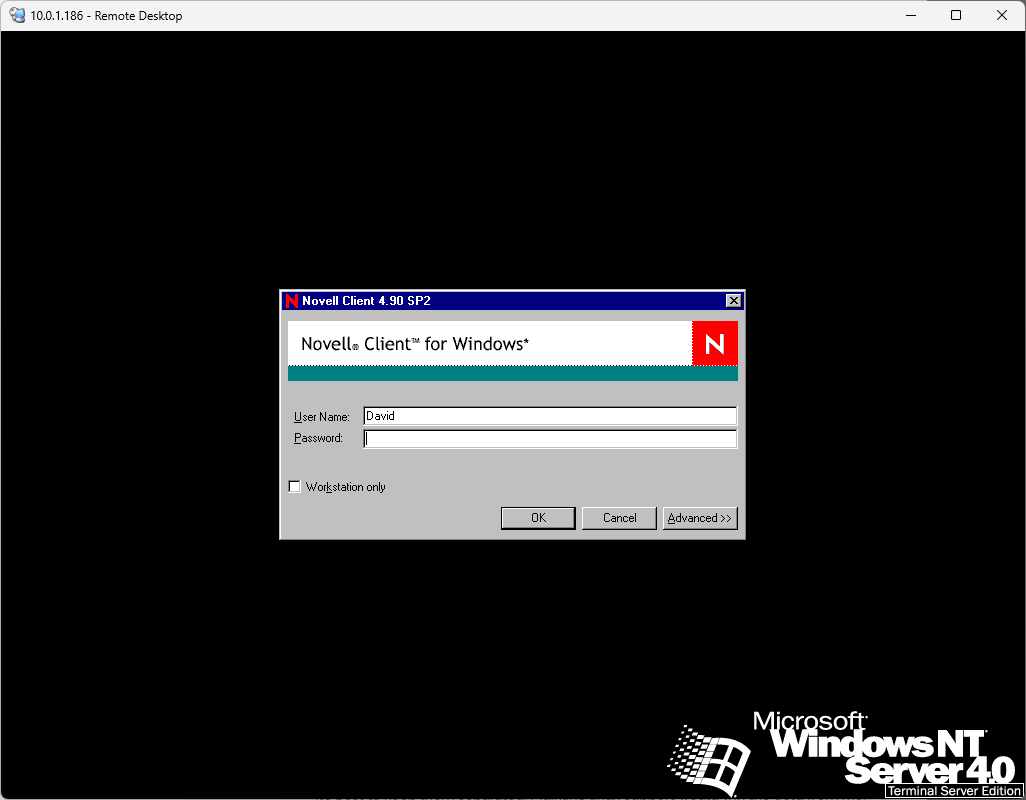This screenshot has width=1026, height=800.
Task: Enable the Workstation only checkbox
Action: click(x=294, y=487)
